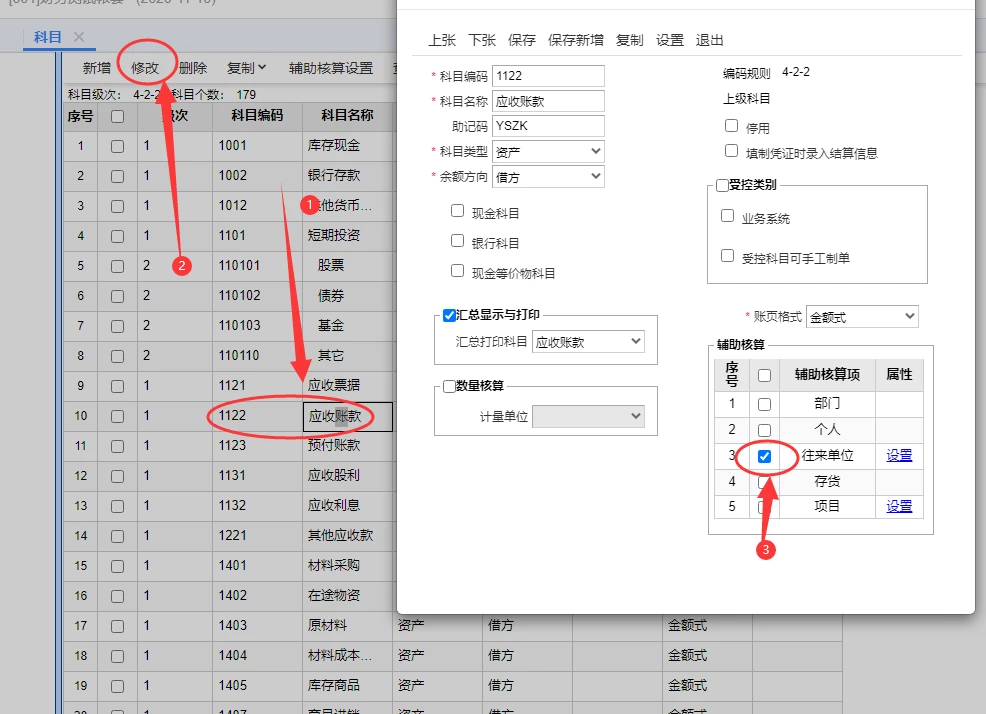The height and width of the screenshot is (714, 986).
Task: Enable the 停用 checkbox
Action: click(732, 127)
